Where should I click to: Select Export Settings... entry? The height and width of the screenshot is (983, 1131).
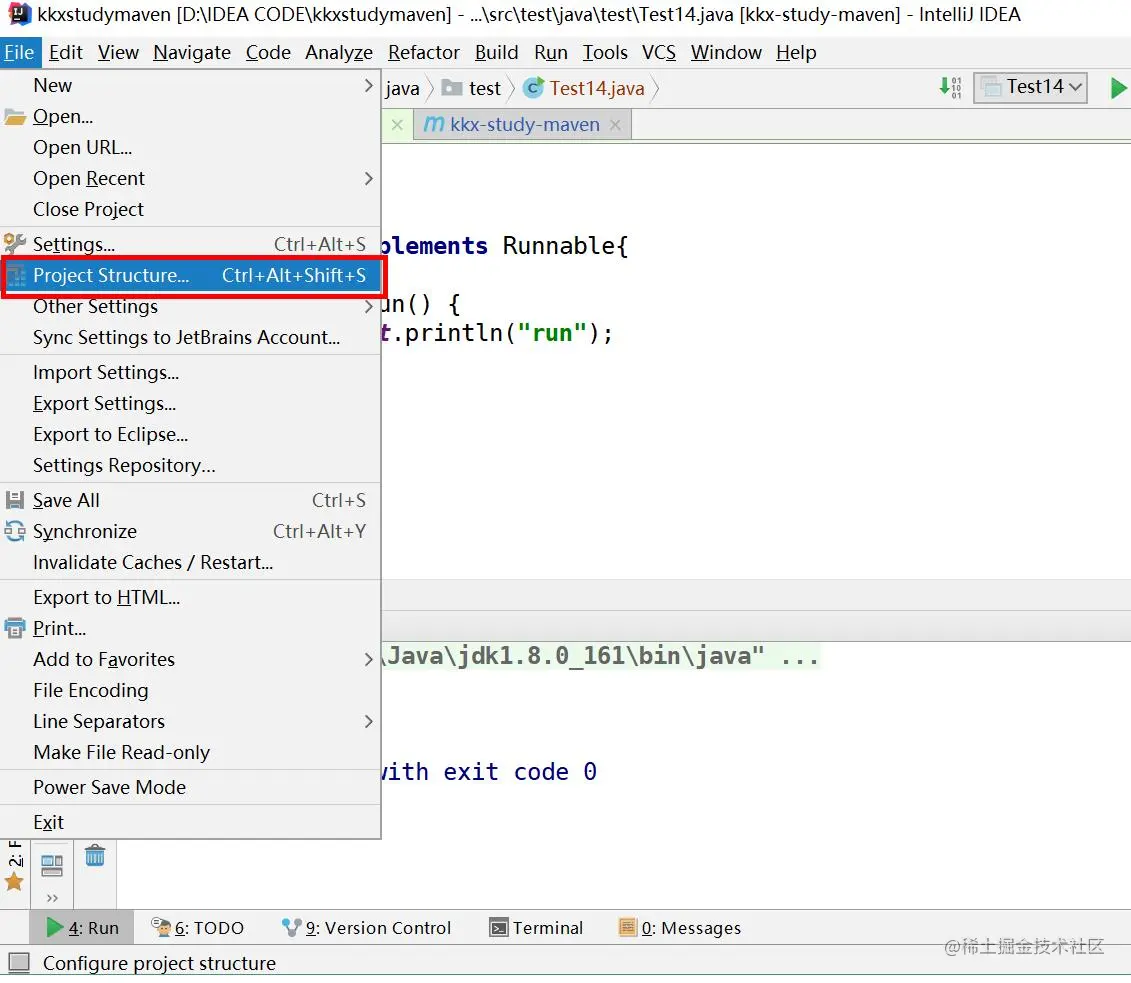click(x=190, y=403)
